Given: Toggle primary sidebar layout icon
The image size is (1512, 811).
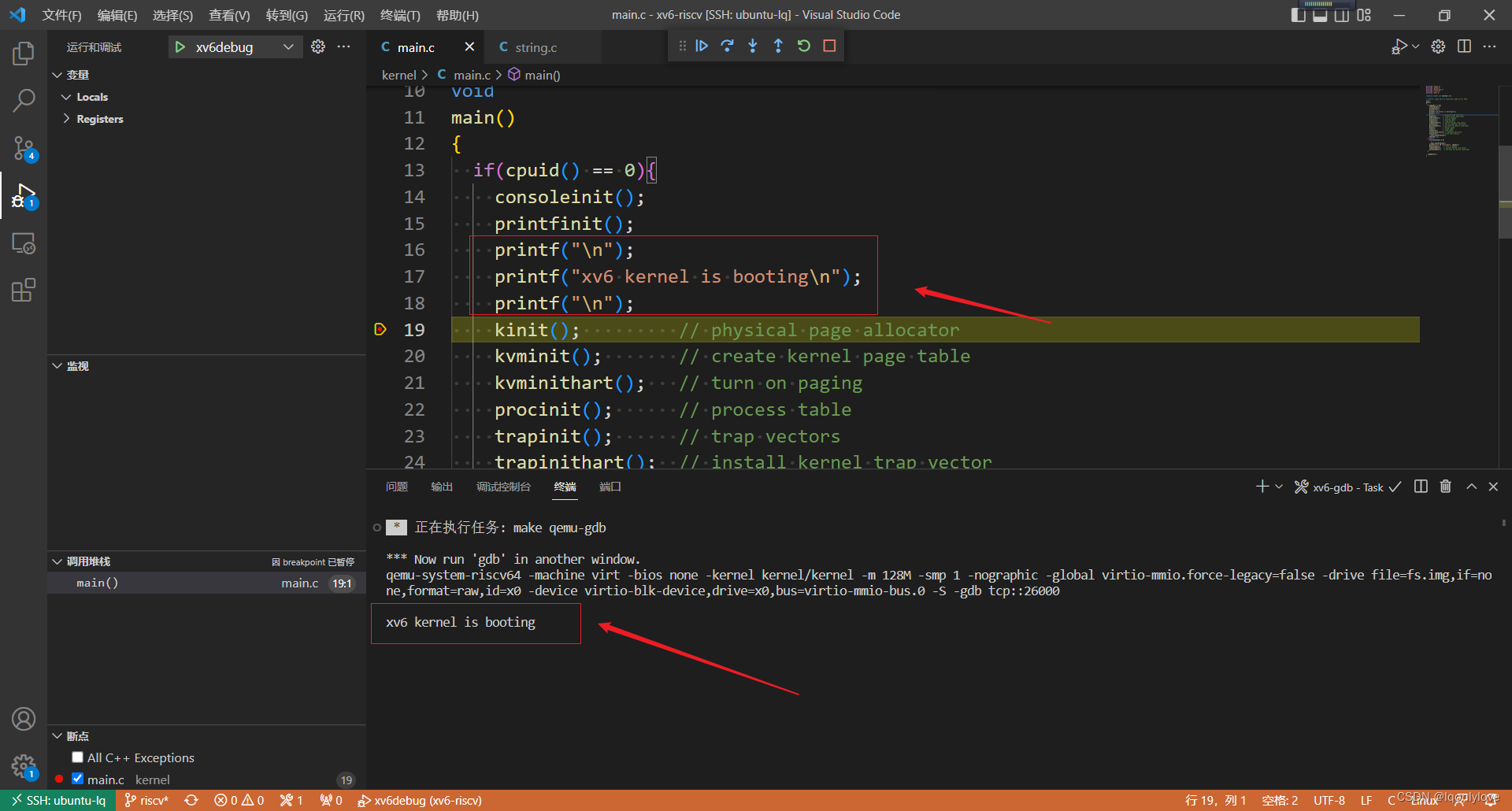Looking at the screenshot, I should pyautogui.click(x=1299, y=15).
